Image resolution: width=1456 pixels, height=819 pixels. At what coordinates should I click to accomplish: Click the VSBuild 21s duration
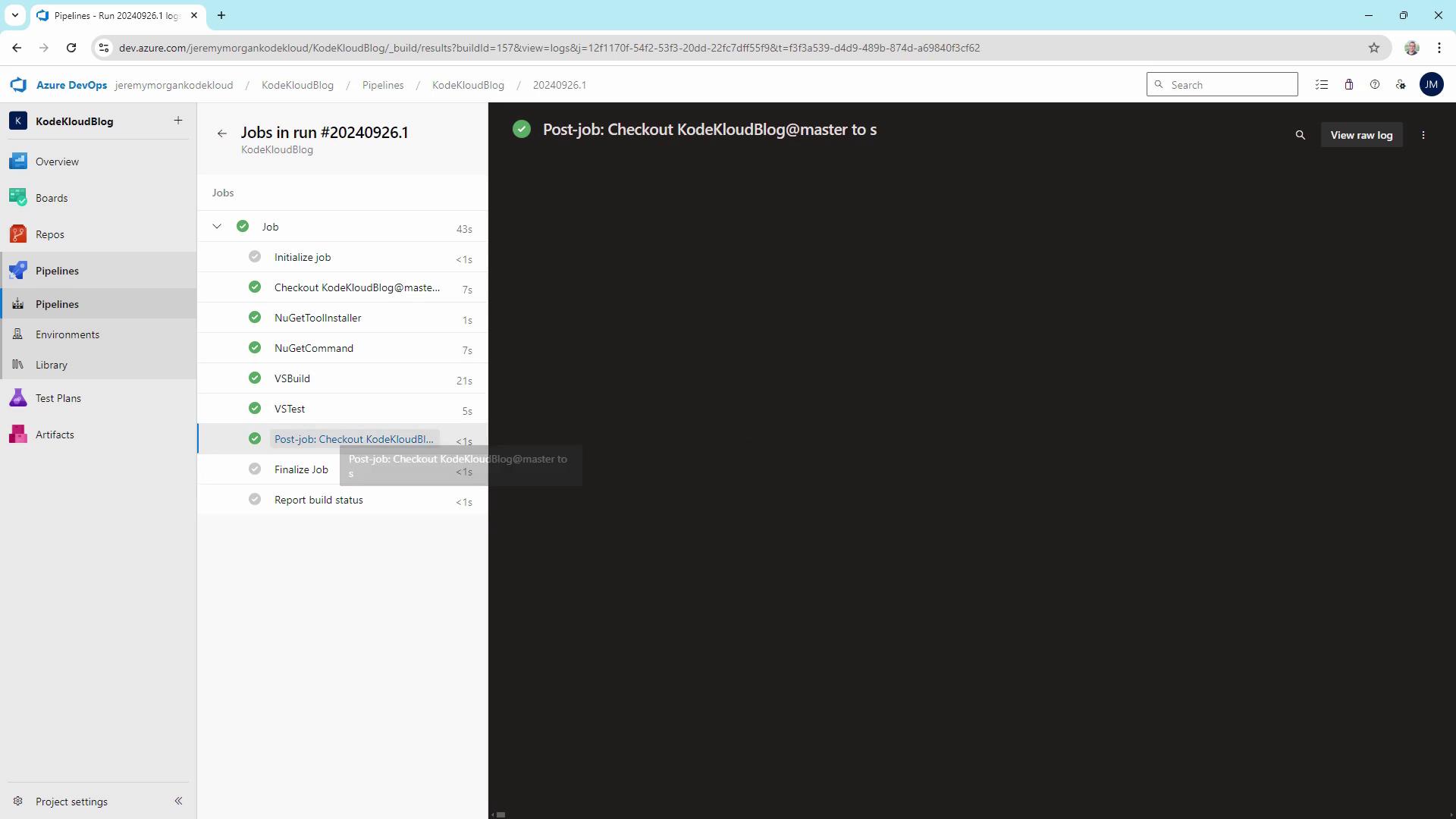click(x=464, y=381)
